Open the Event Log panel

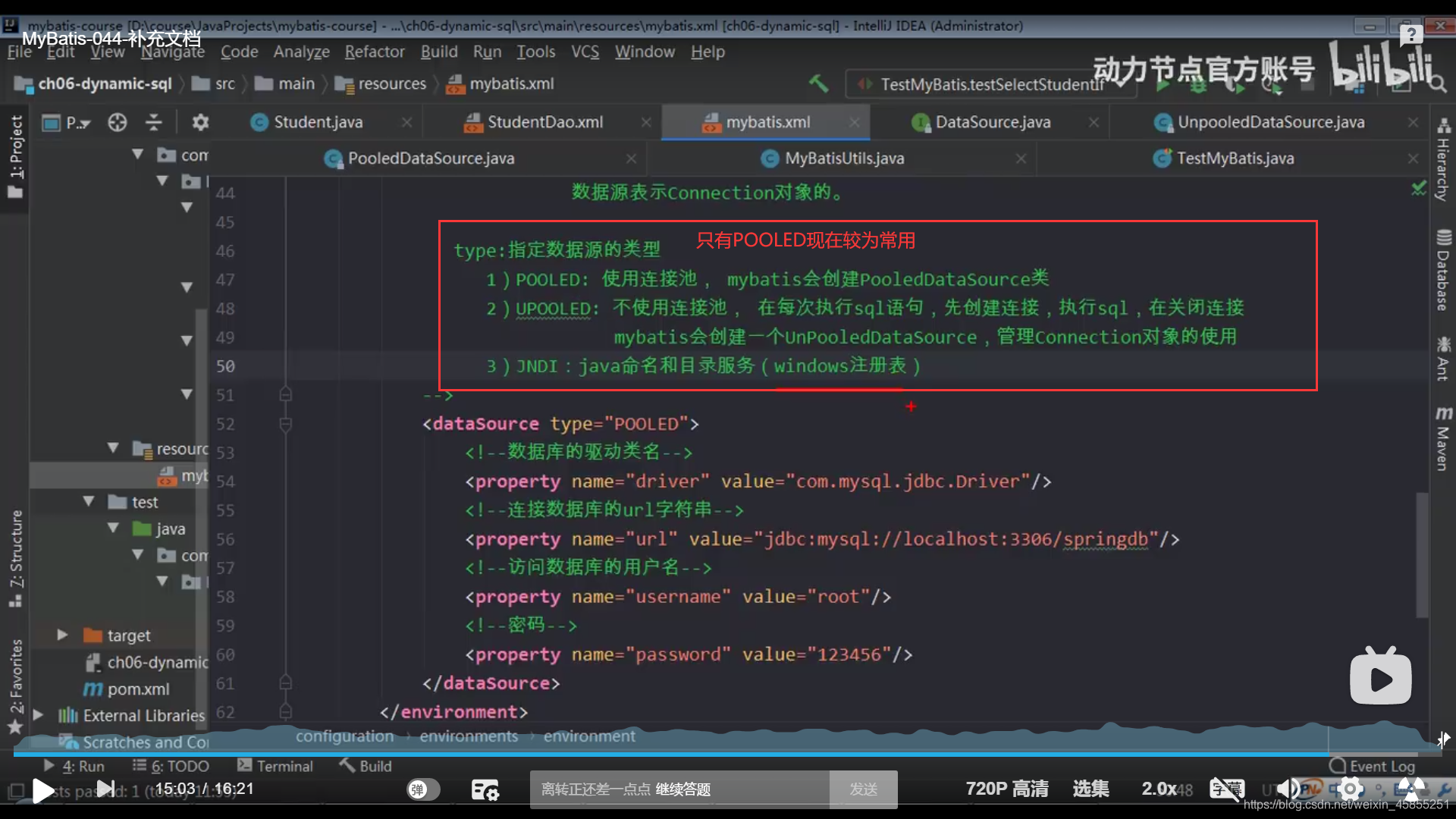[x=1373, y=766]
